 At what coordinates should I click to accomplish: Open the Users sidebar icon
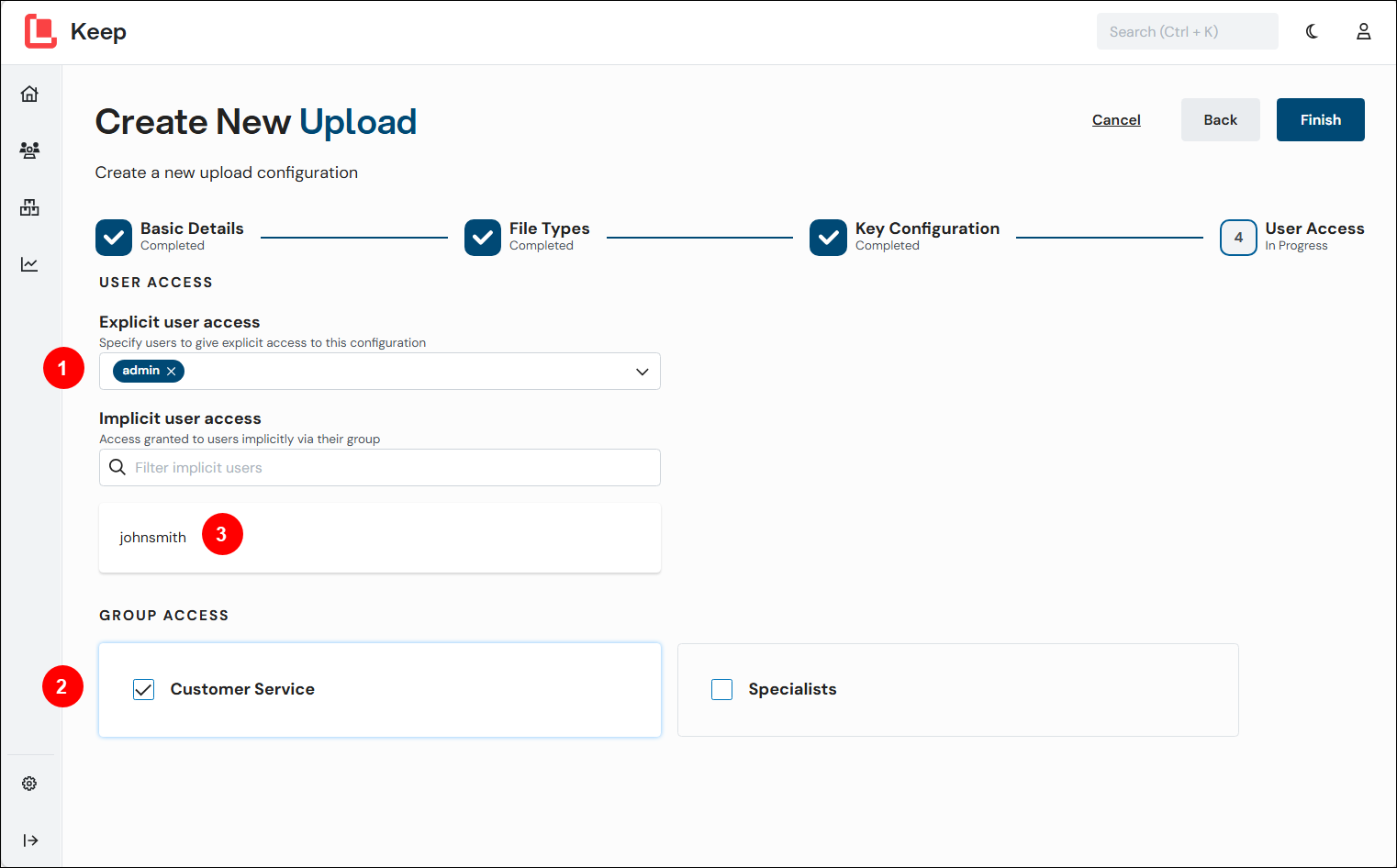pyautogui.click(x=29, y=150)
